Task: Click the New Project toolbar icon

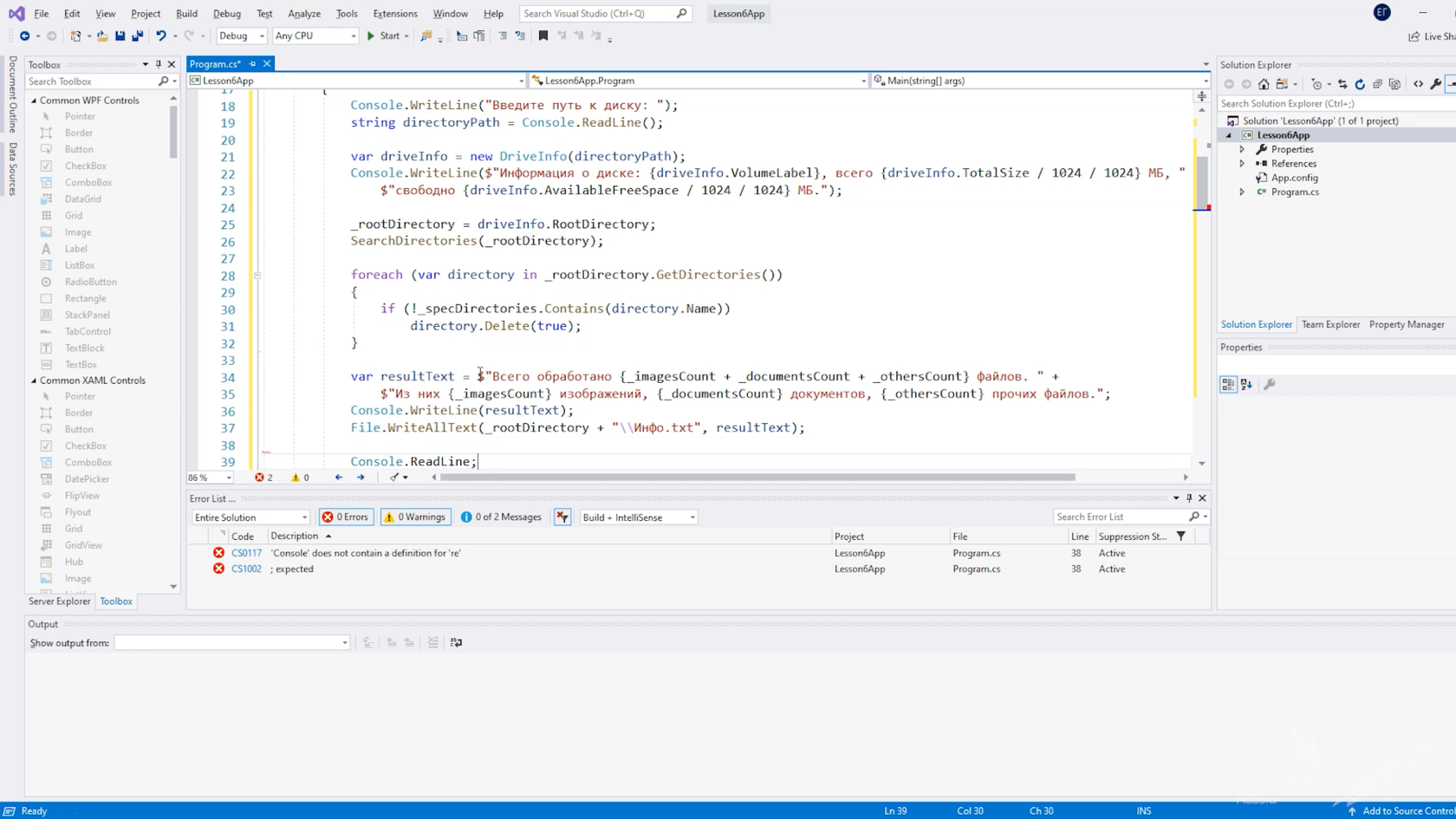Action: [x=75, y=36]
